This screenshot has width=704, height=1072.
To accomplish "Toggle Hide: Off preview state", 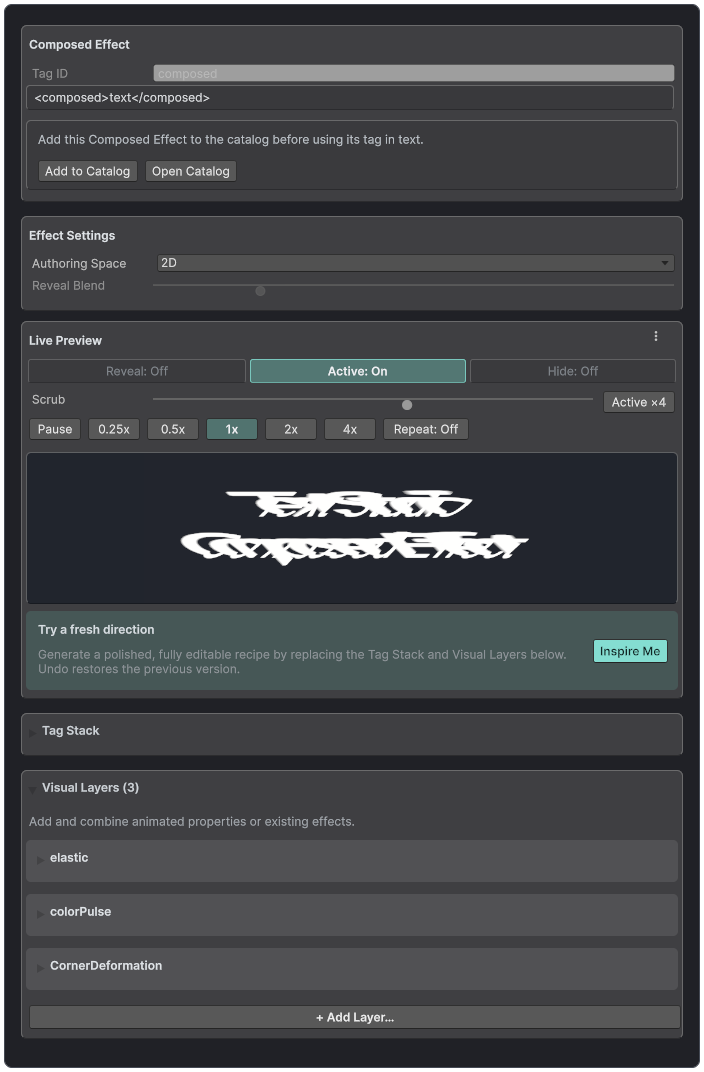I will 572,371.
